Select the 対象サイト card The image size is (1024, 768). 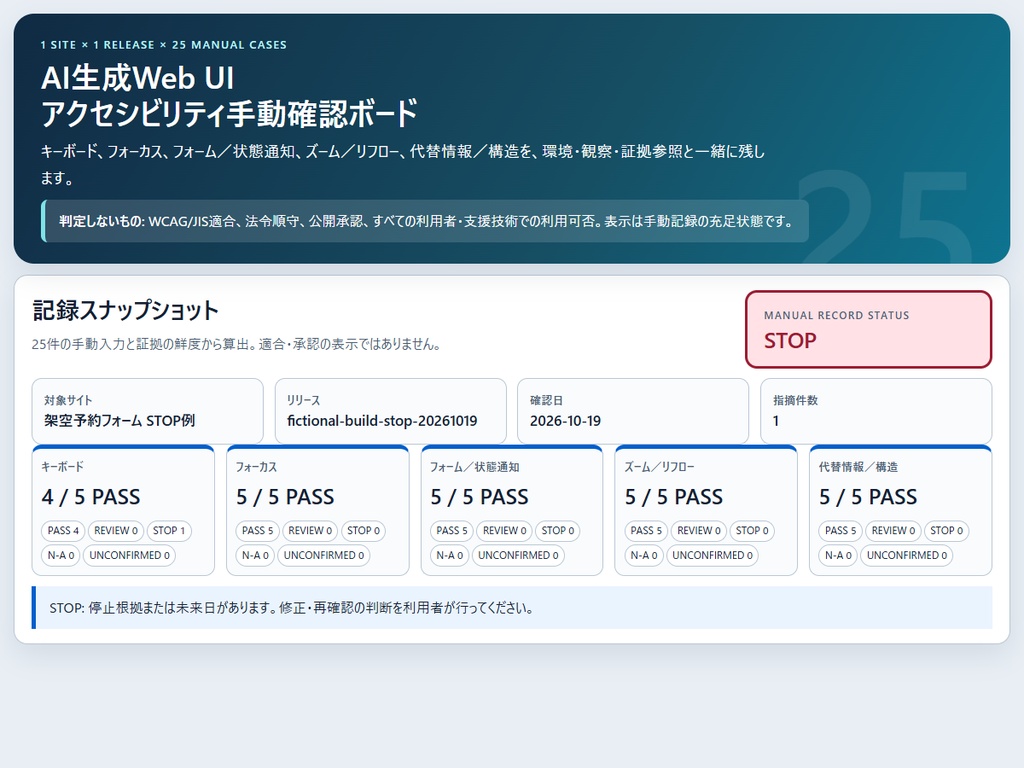click(148, 411)
